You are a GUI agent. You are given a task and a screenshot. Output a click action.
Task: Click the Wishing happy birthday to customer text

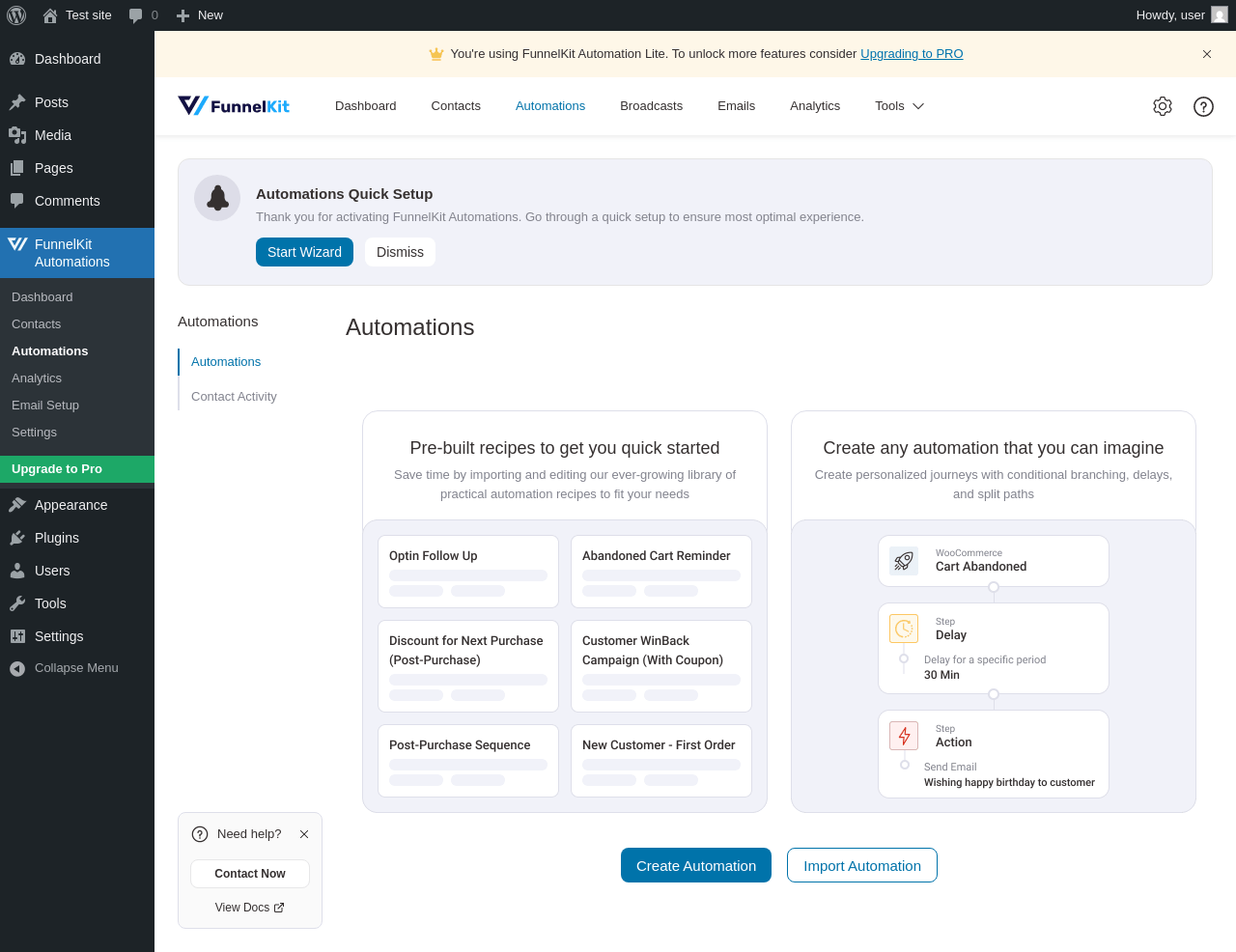1009,783
